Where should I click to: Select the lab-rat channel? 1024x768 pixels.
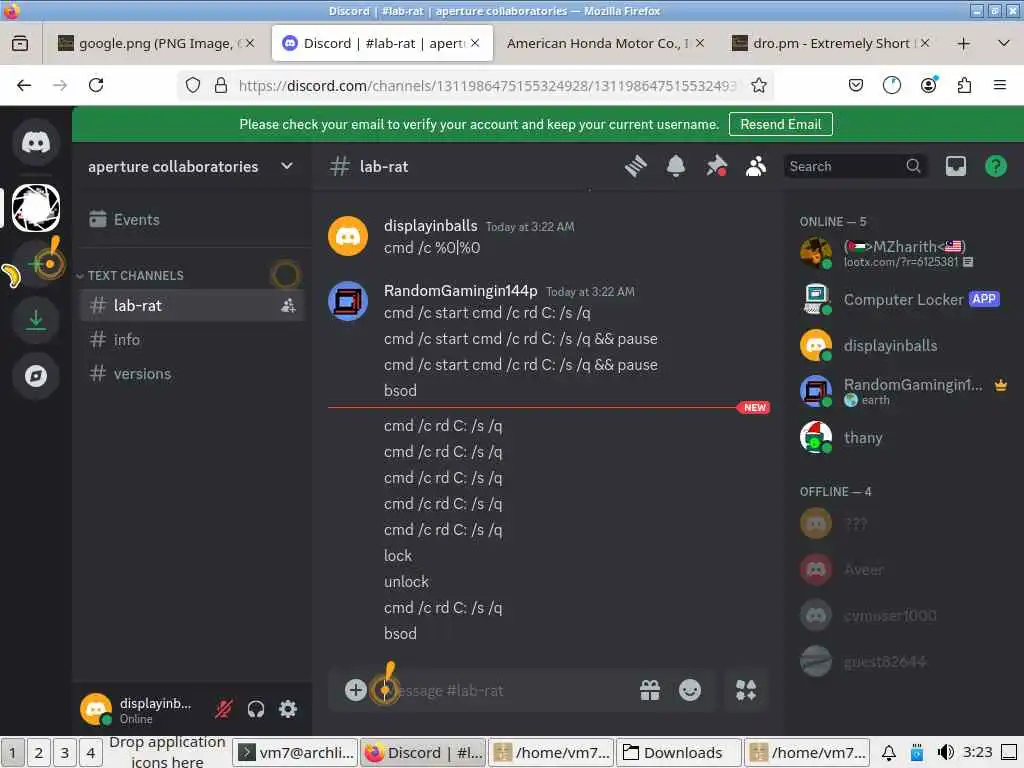coord(193,306)
